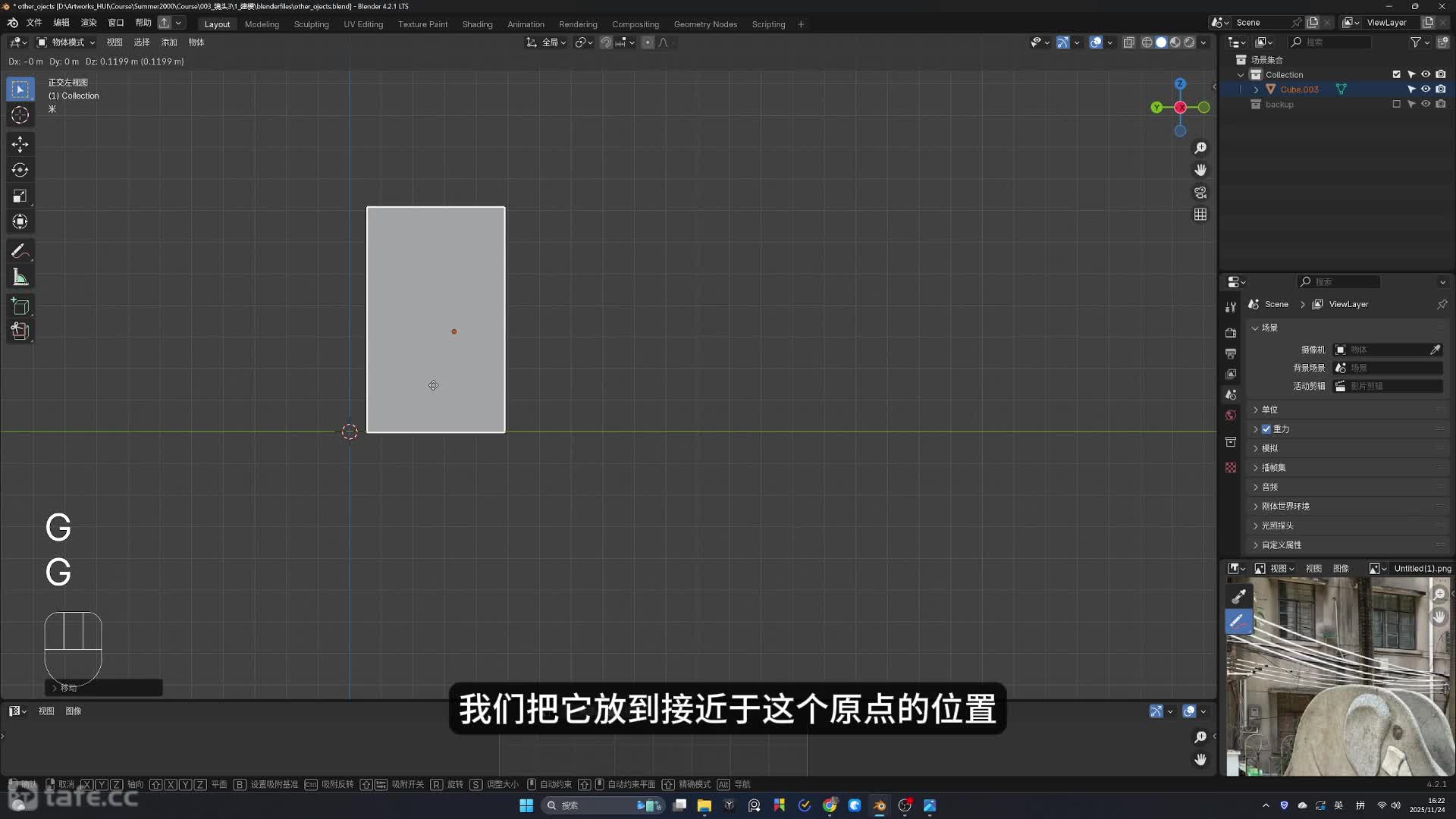The width and height of the screenshot is (1456, 819).
Task: Click the 3D Cursor tool
Action: coord(20,115)
